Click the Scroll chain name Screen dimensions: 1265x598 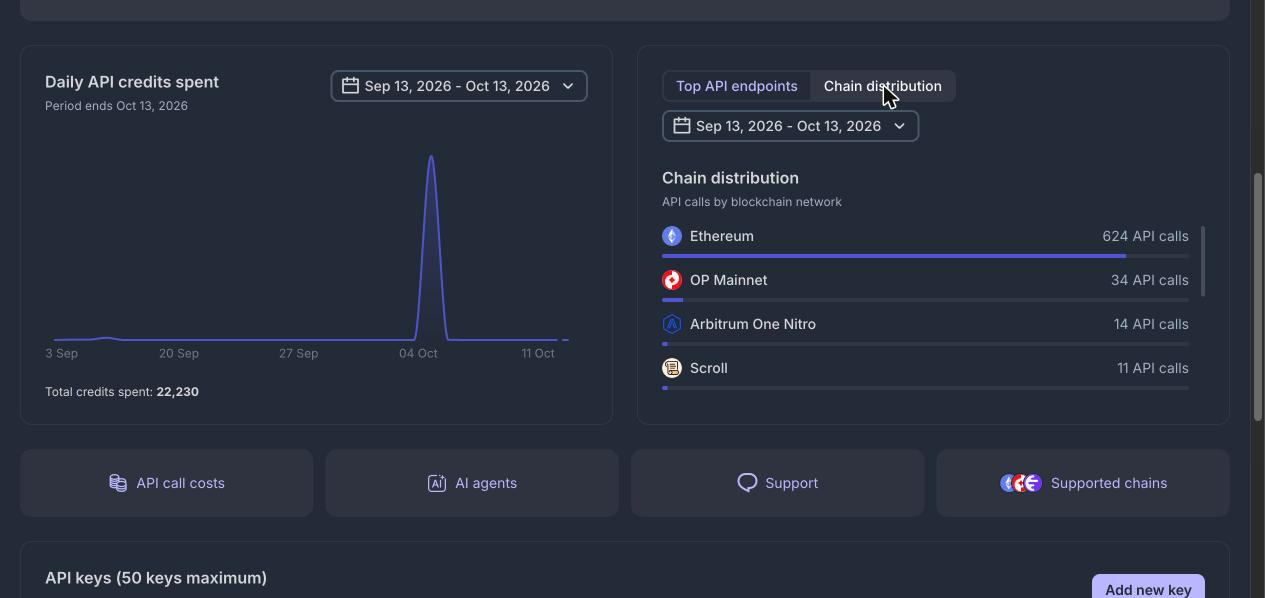coord(709,368)
